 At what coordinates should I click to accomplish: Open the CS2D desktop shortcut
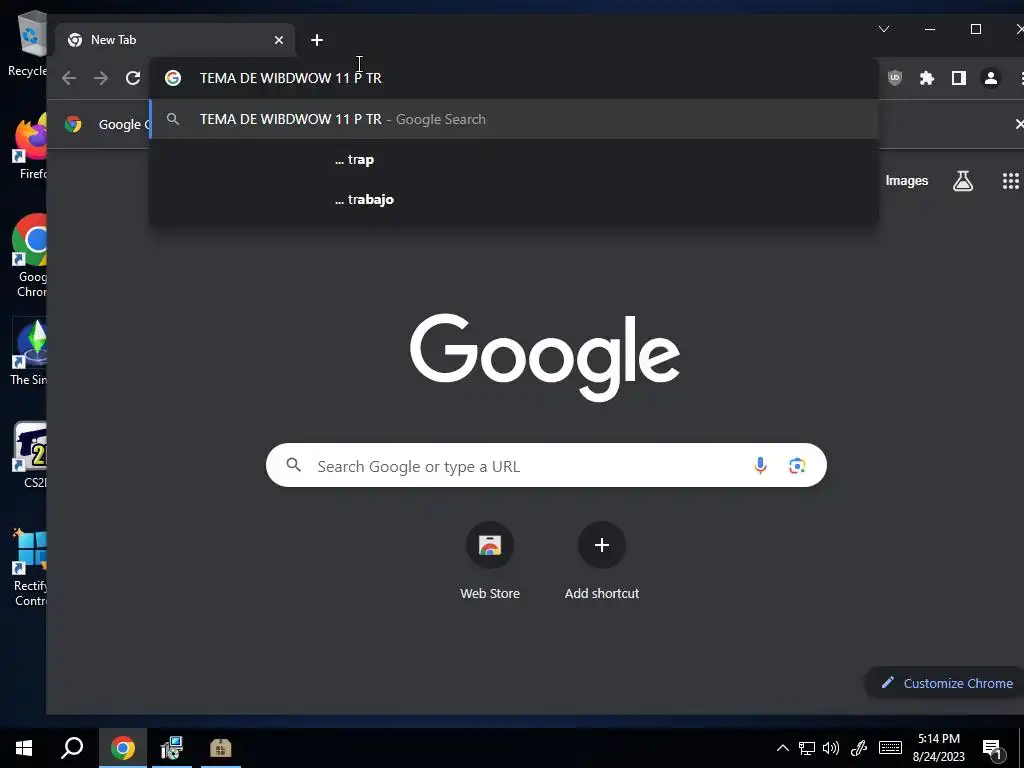(x=30, y=455)
